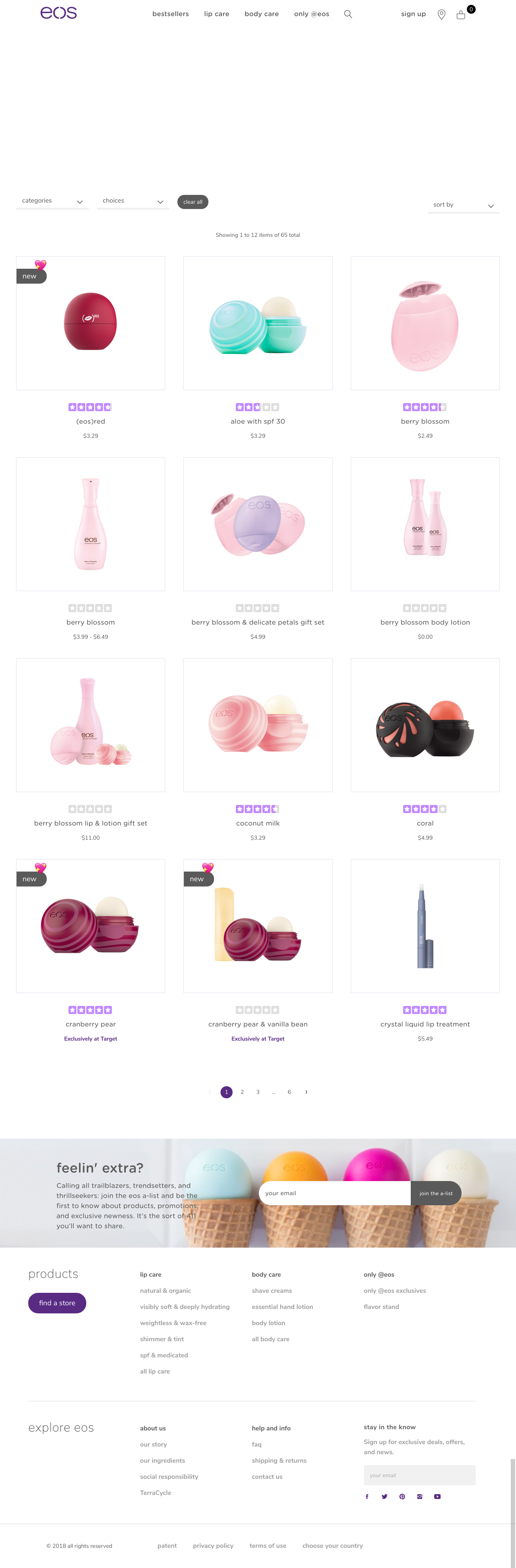
Task: Open the Twitter icon in footer
Action: 385,1497
